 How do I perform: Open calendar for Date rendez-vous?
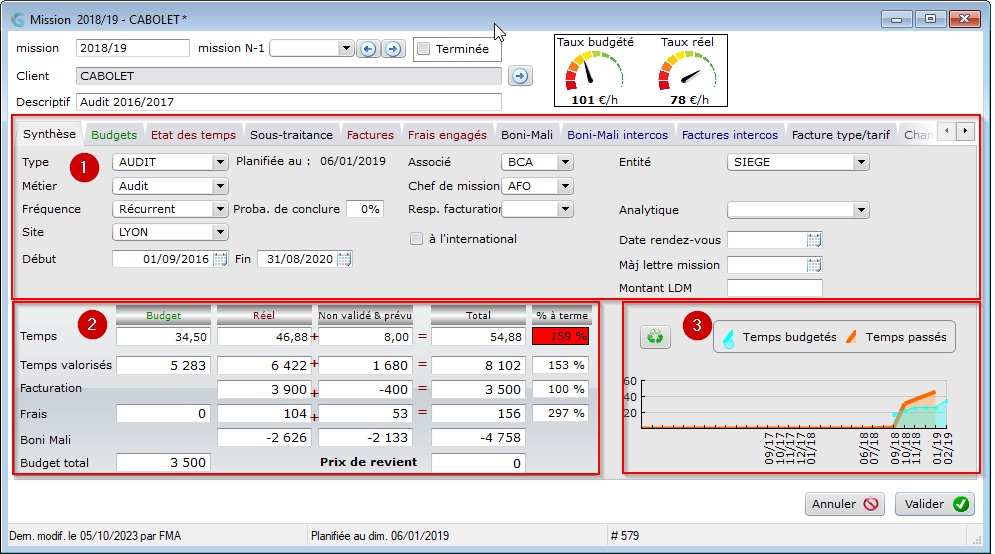pos(814,240)
